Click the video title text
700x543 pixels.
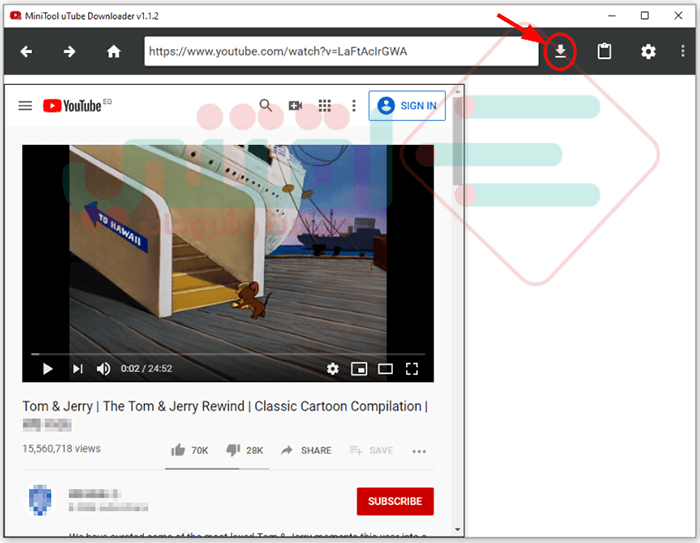(x=225, y=406)
